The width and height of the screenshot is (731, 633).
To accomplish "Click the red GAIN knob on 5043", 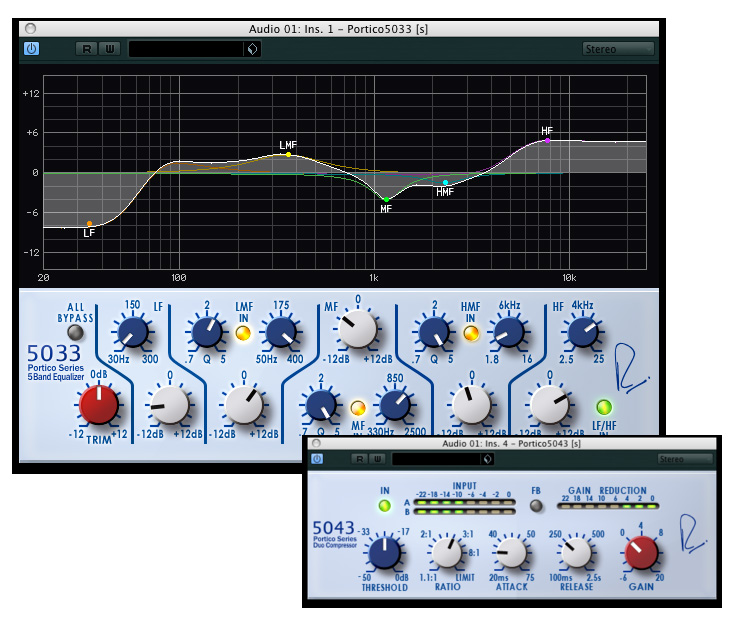I will pyautogui.click(x=641, y=553).
